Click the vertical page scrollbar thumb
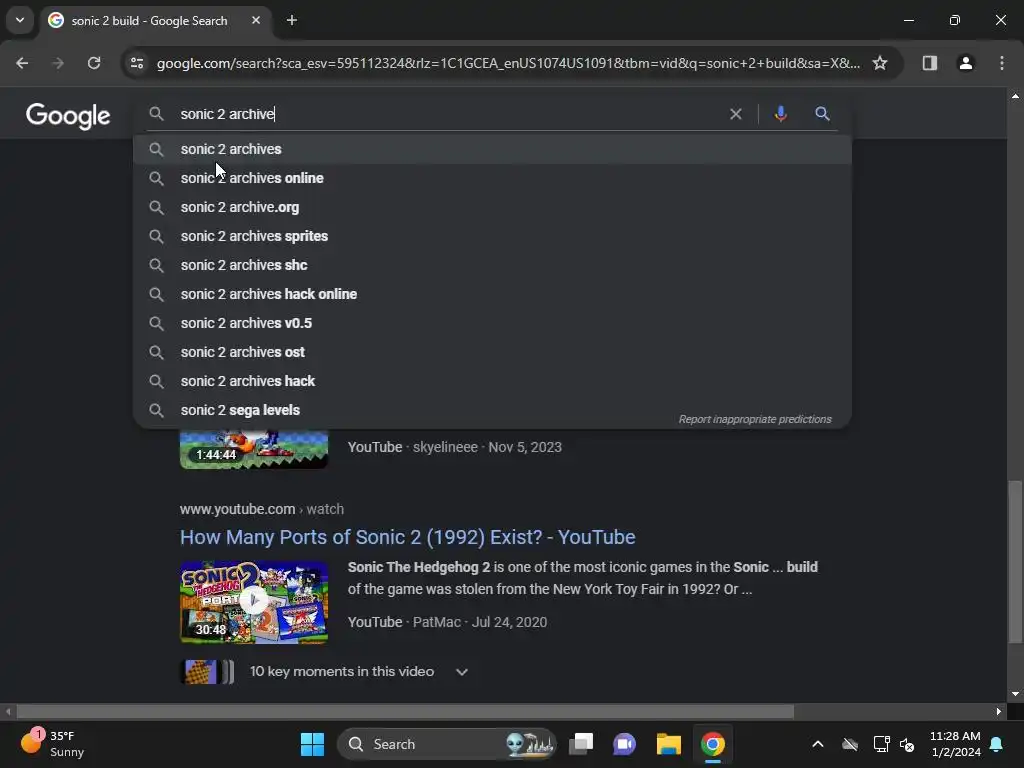The width and height of the screenshot is (1024, 768). [x=1015, y=562]
